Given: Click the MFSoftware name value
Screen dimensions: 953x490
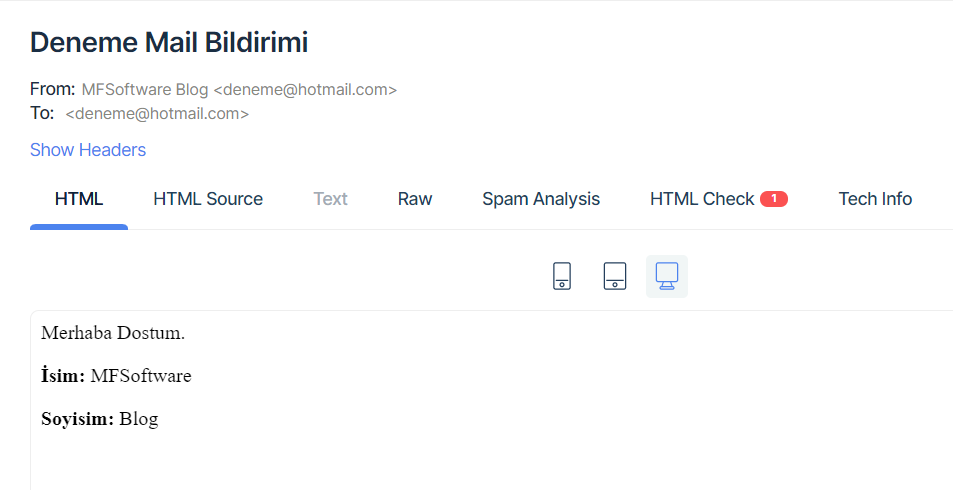Looking at the screenshot, I should (141, 376).
